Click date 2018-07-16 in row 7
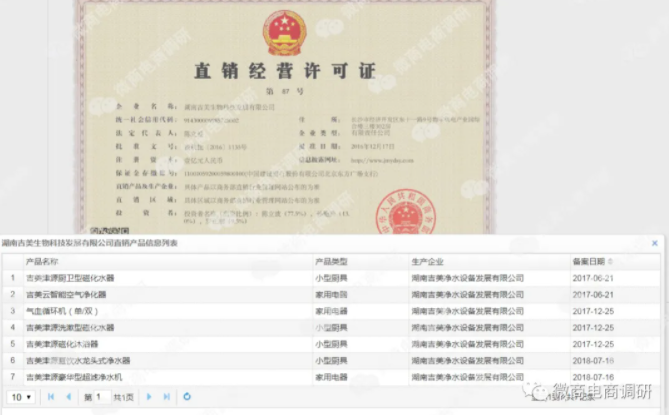Image resolution: width=669 pixels, height=415 pixels. point(593,377)
